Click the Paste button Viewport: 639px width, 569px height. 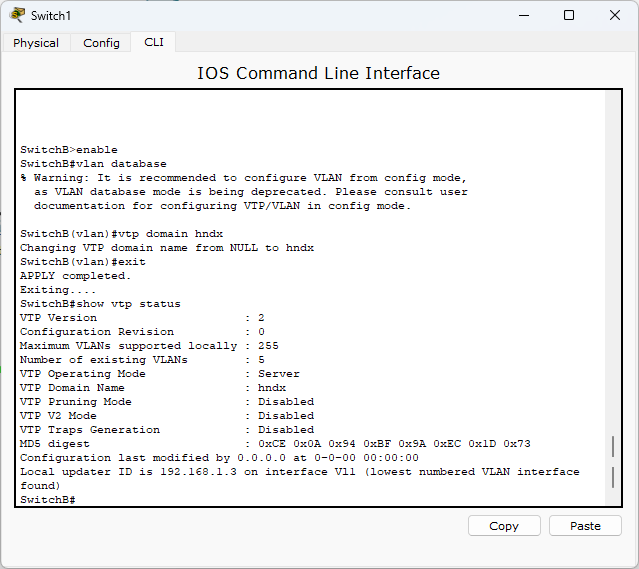click(x=585, y=526)
